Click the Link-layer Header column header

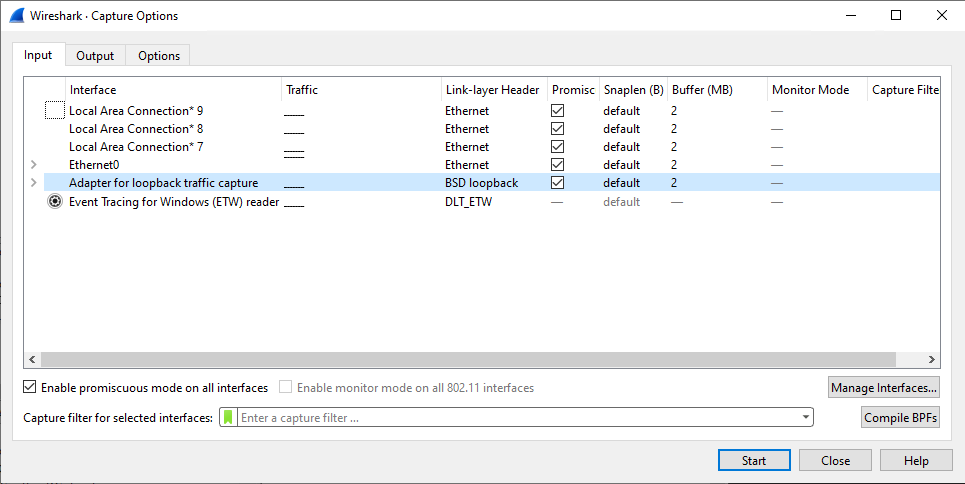(494, 90)
